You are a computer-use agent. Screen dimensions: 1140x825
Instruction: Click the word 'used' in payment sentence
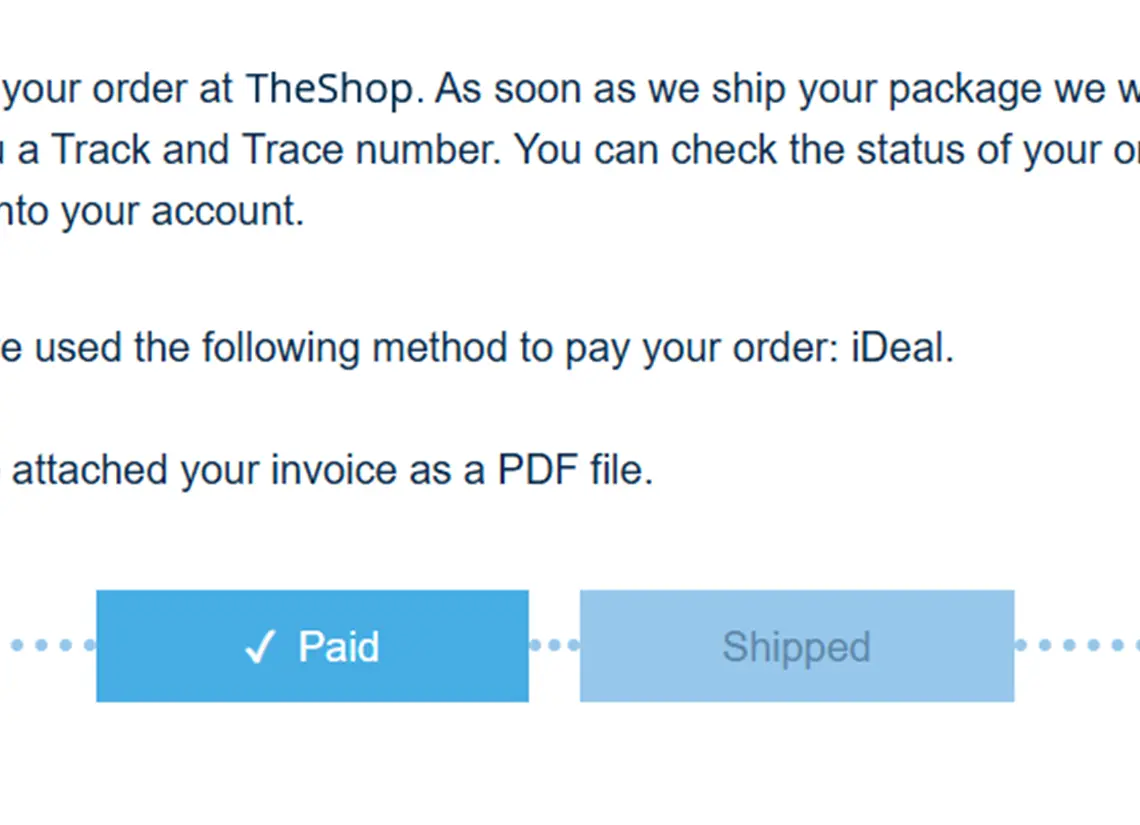coord(64,348)
